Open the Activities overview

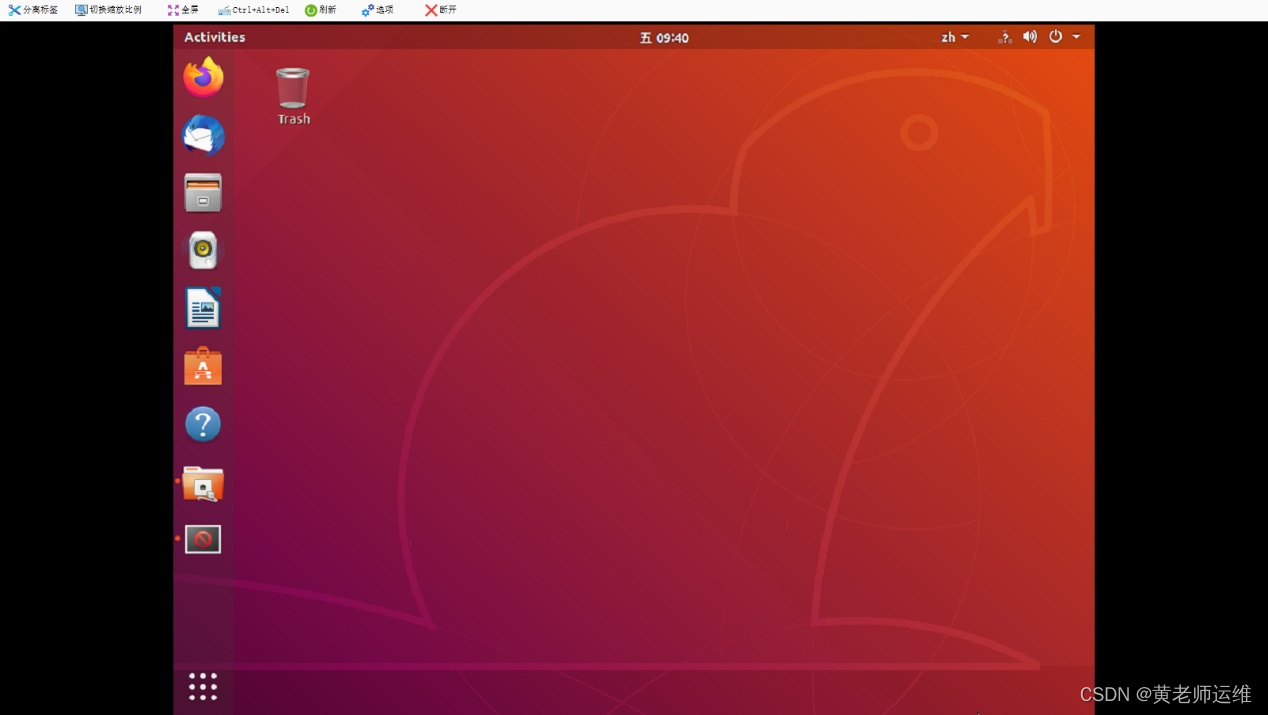coord(214,37)
